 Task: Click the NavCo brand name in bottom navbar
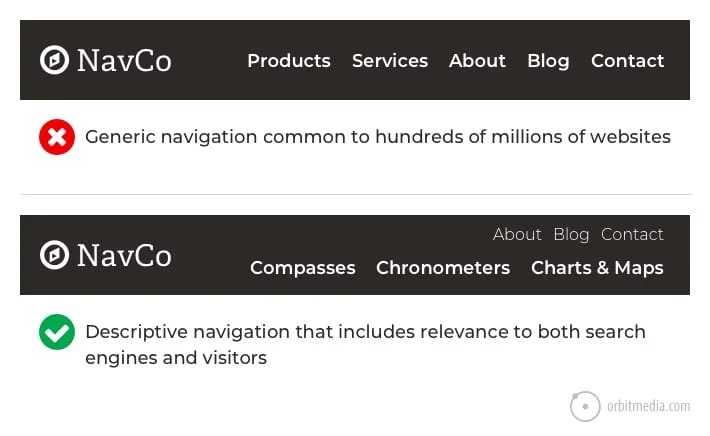pos(124,255)
